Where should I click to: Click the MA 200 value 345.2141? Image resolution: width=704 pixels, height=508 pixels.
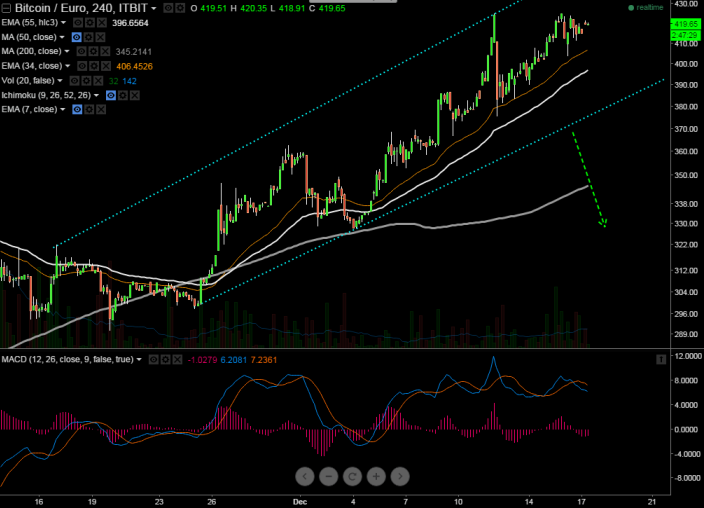134,52
